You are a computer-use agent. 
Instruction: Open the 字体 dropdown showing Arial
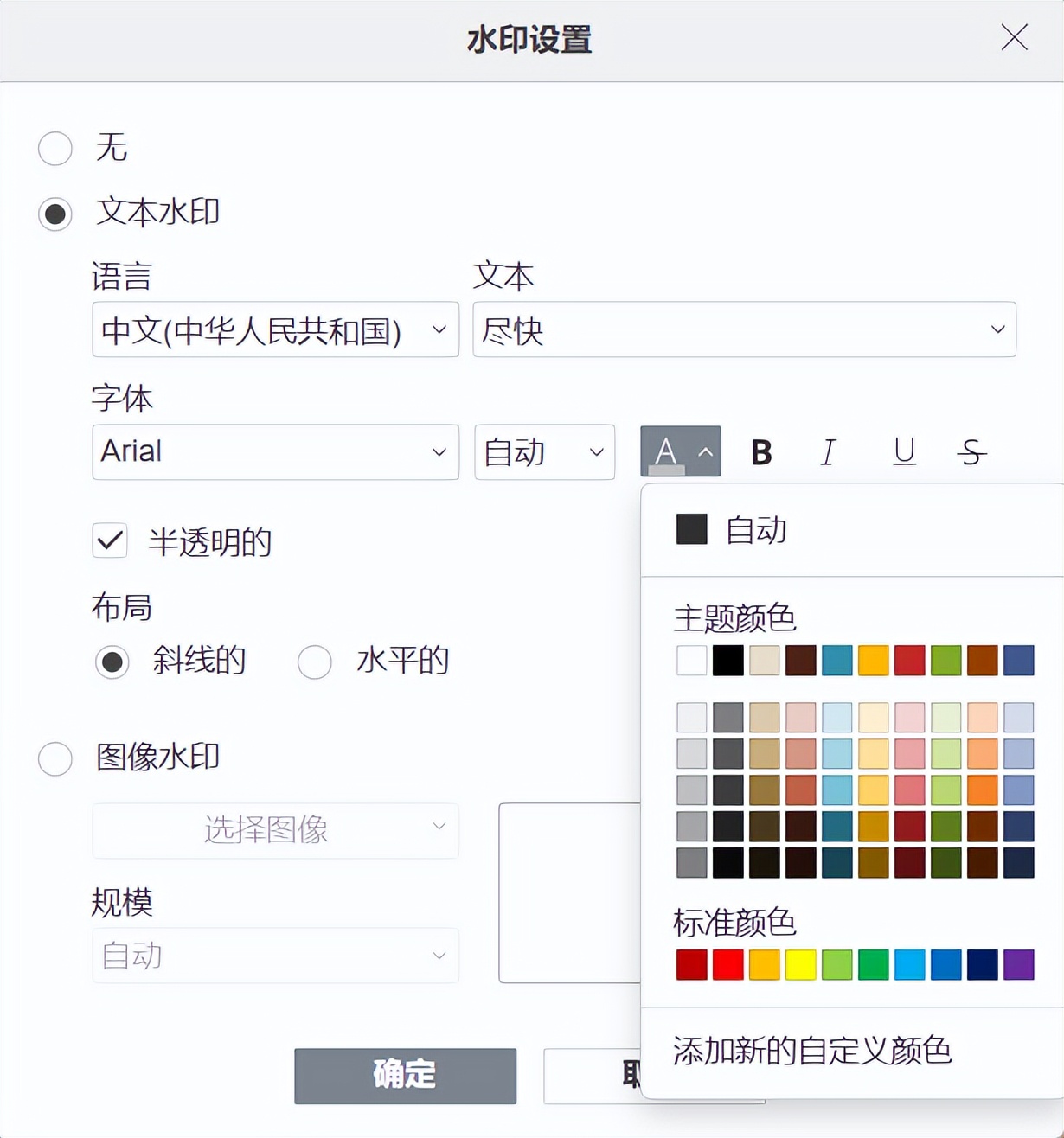[275, 451]
